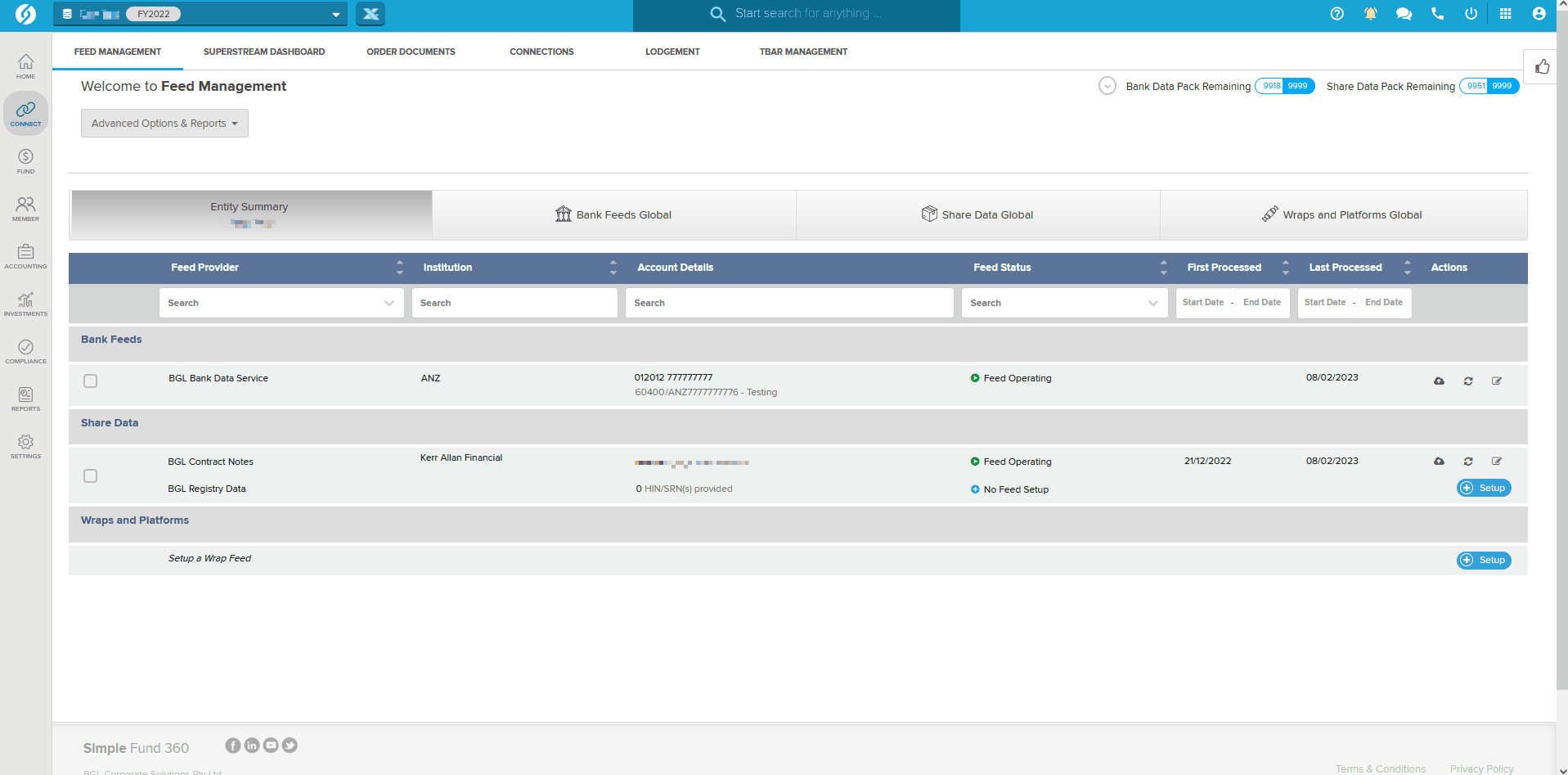Click the Setup a Wrap Feed text

pos(209,558)
